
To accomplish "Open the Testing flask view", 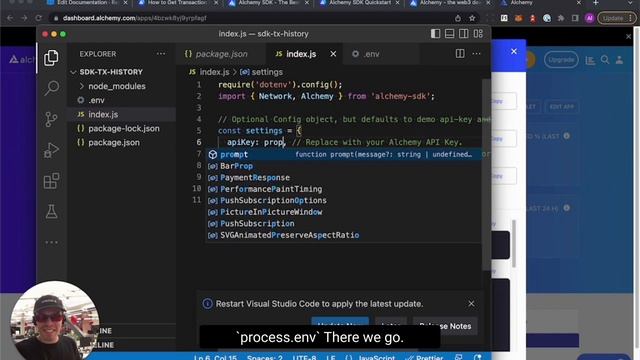I will pyautogui.click(x=51, y=211).
